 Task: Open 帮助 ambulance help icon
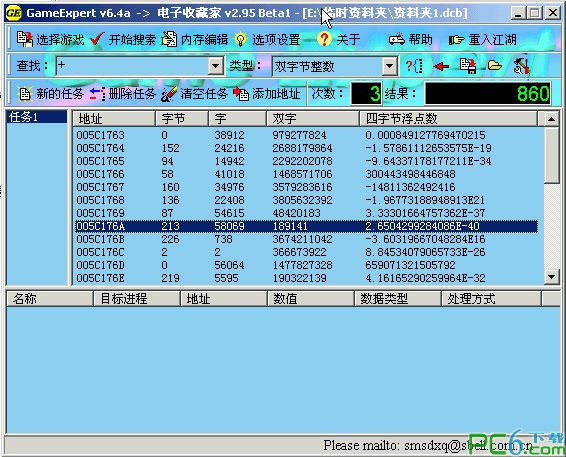pos(397,39)
